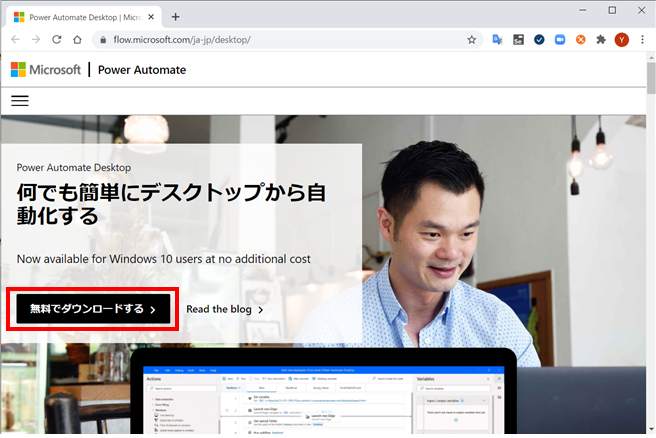Viewport: 656px width, 438px height.
Task: Open the hamburger navigation menu
Action: click(20, 101)
